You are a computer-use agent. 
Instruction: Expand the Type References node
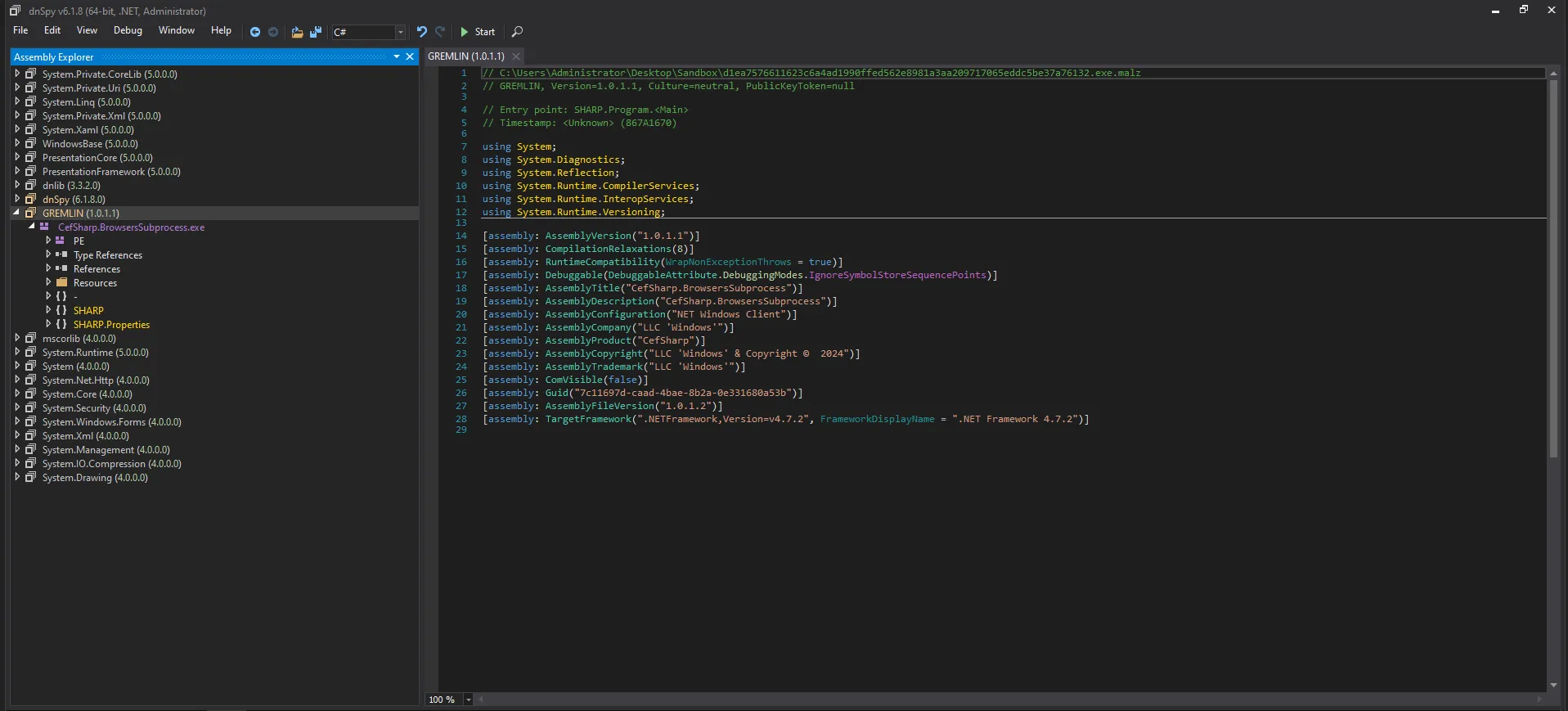pyautogui.click(x=48, y=254)
